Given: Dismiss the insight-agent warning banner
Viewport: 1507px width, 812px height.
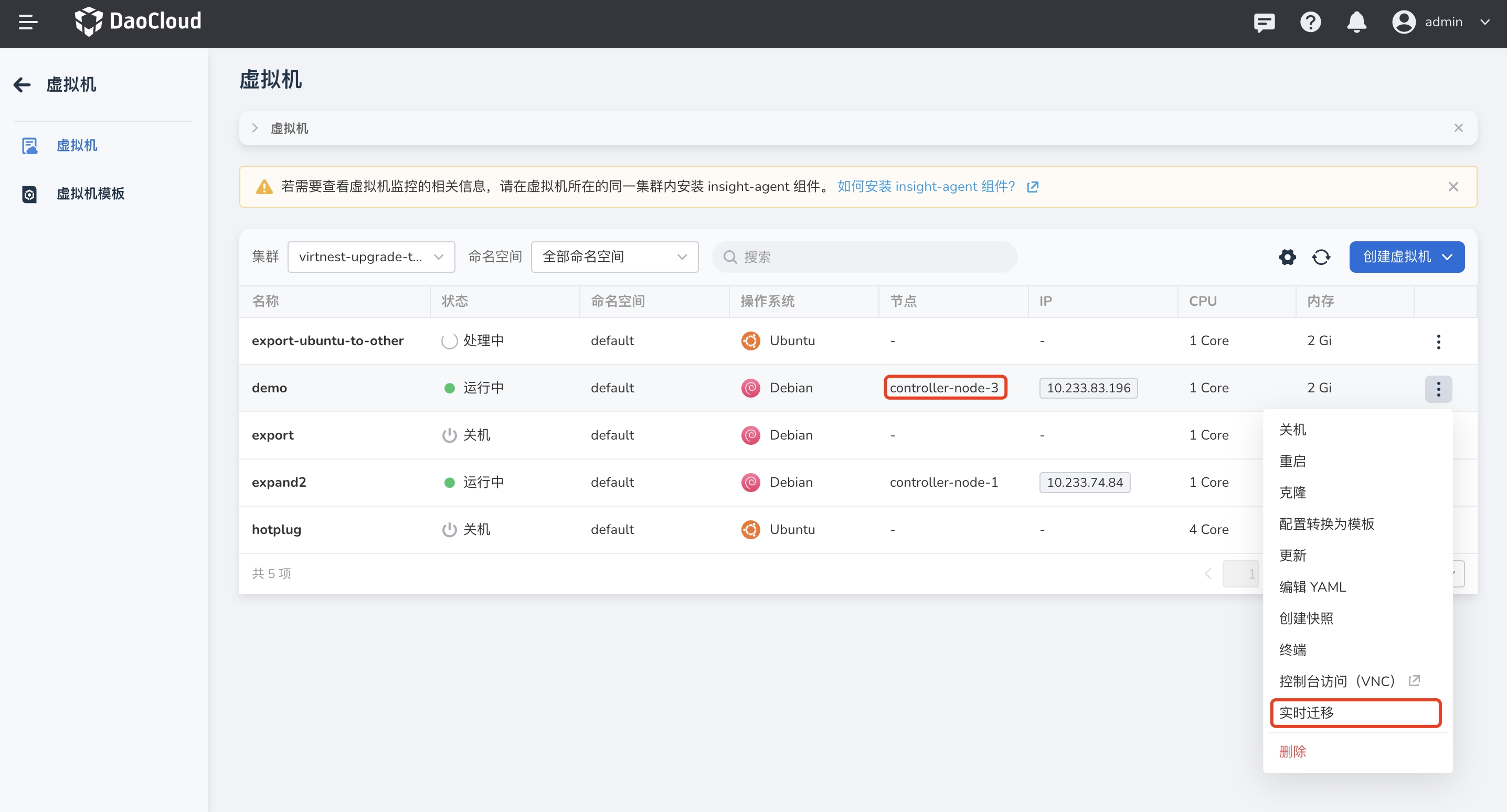Looking at the screenshot, I should coord(1452,187).
